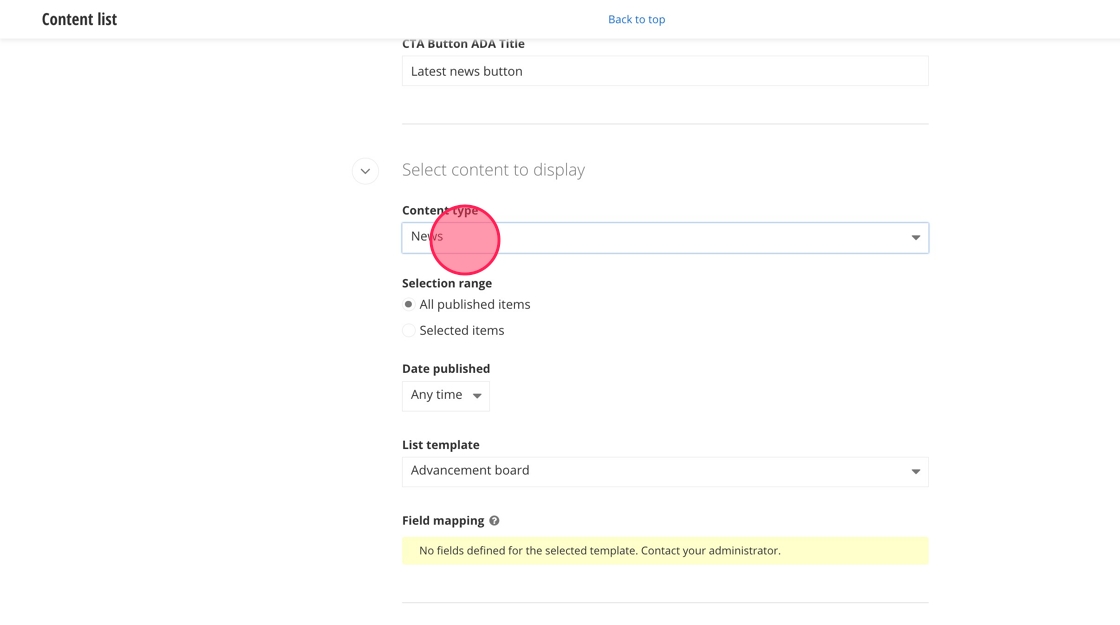This screenshot has width=1120, height=625.
Task: Collapse the Select content to display section
Action: click(x=365, y=171)
